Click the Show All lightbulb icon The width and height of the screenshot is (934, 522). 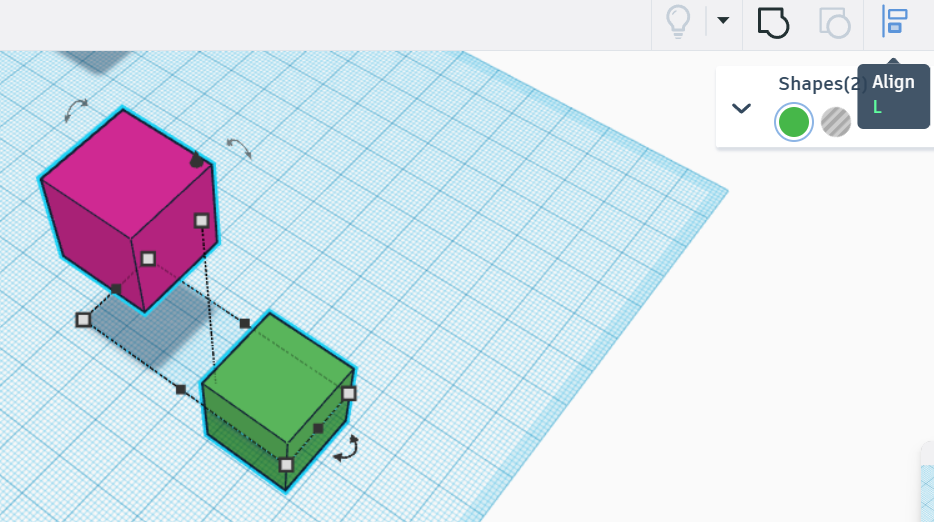[x=678, y=21]
